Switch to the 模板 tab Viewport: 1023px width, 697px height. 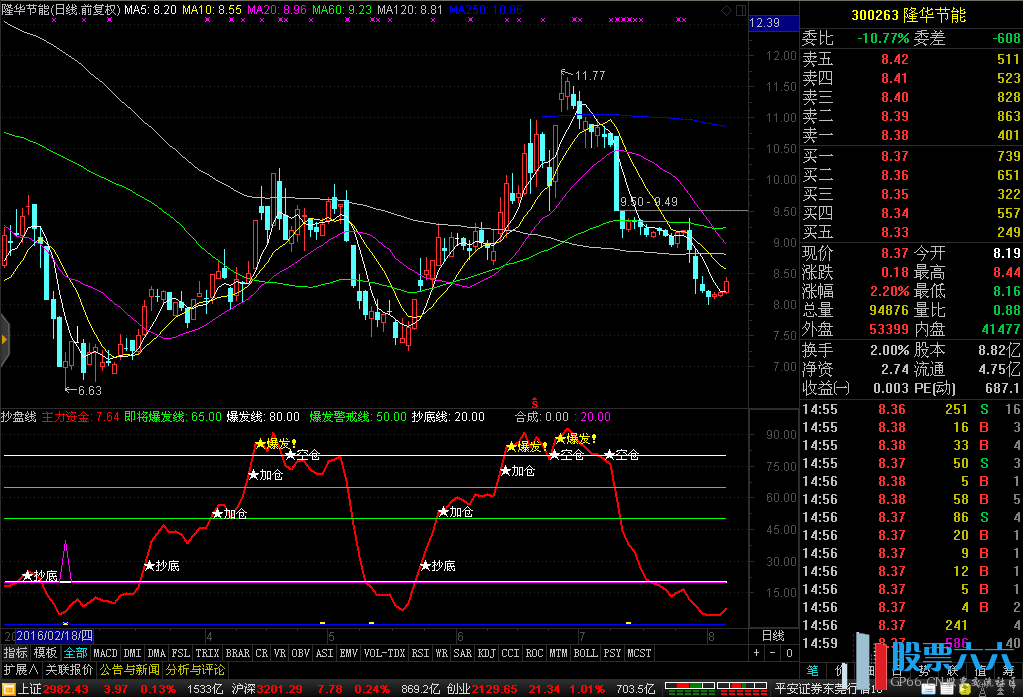45,653
